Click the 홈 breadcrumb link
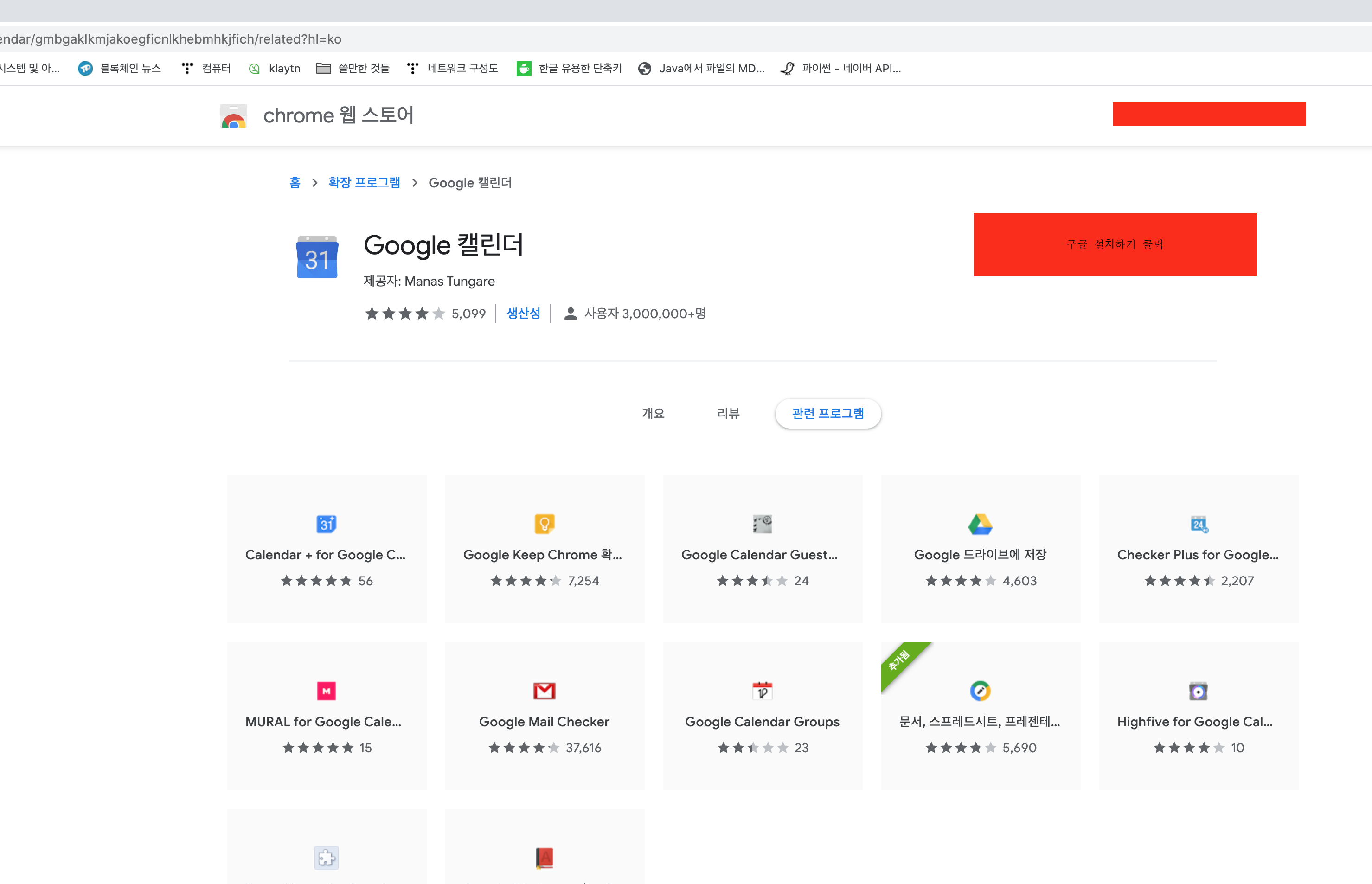This screenshot has height=884, width=1372. pos(295,183)
